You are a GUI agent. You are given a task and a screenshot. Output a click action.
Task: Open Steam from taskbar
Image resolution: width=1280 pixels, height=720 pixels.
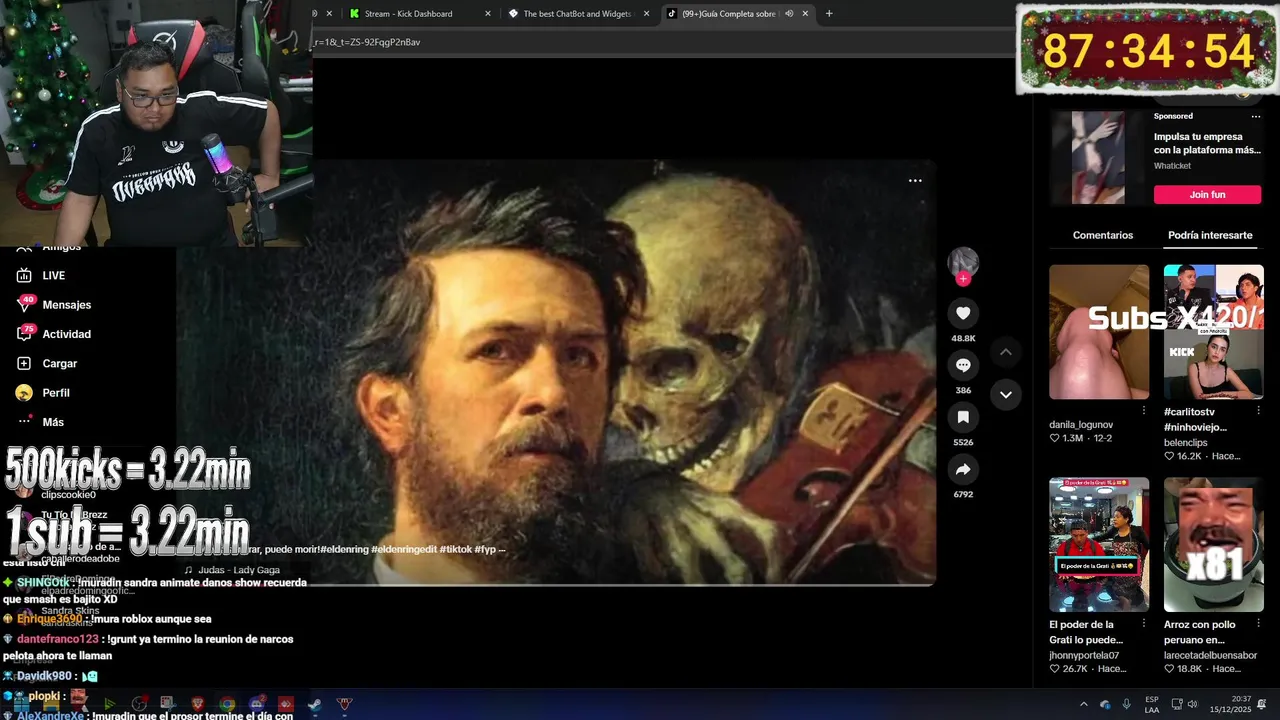click(314, 704)
